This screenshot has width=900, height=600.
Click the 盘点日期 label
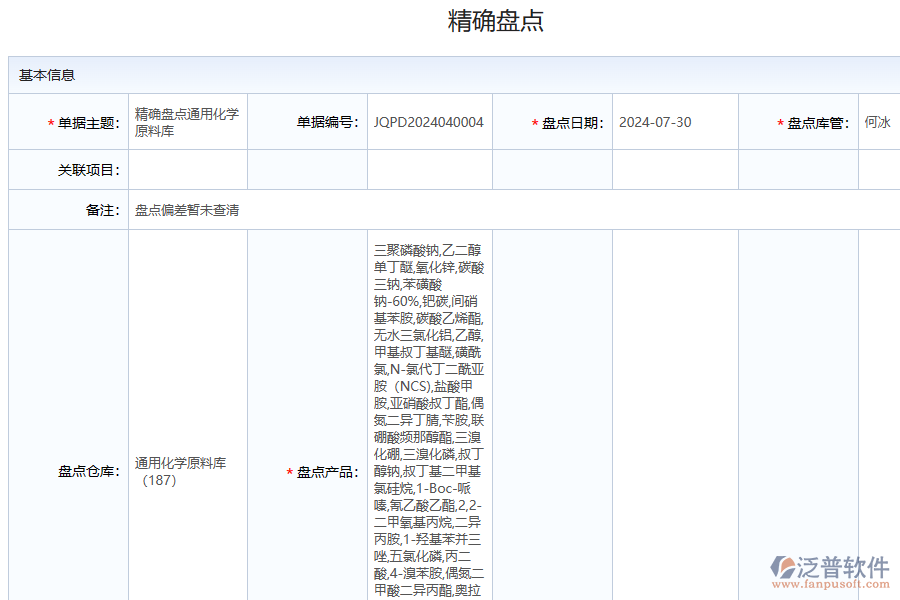click(572, 123)
